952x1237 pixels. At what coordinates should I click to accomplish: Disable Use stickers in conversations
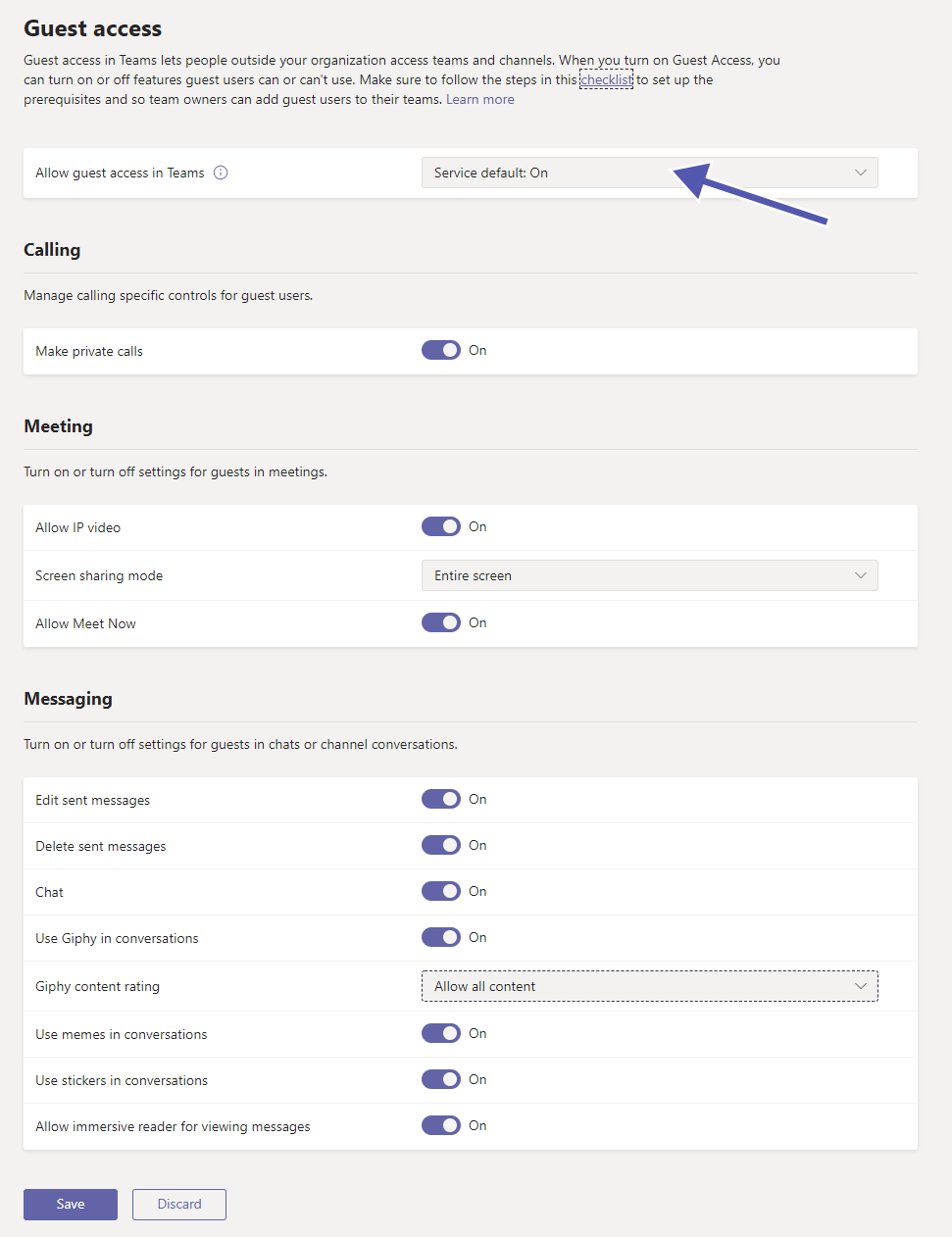[441, 1079]
